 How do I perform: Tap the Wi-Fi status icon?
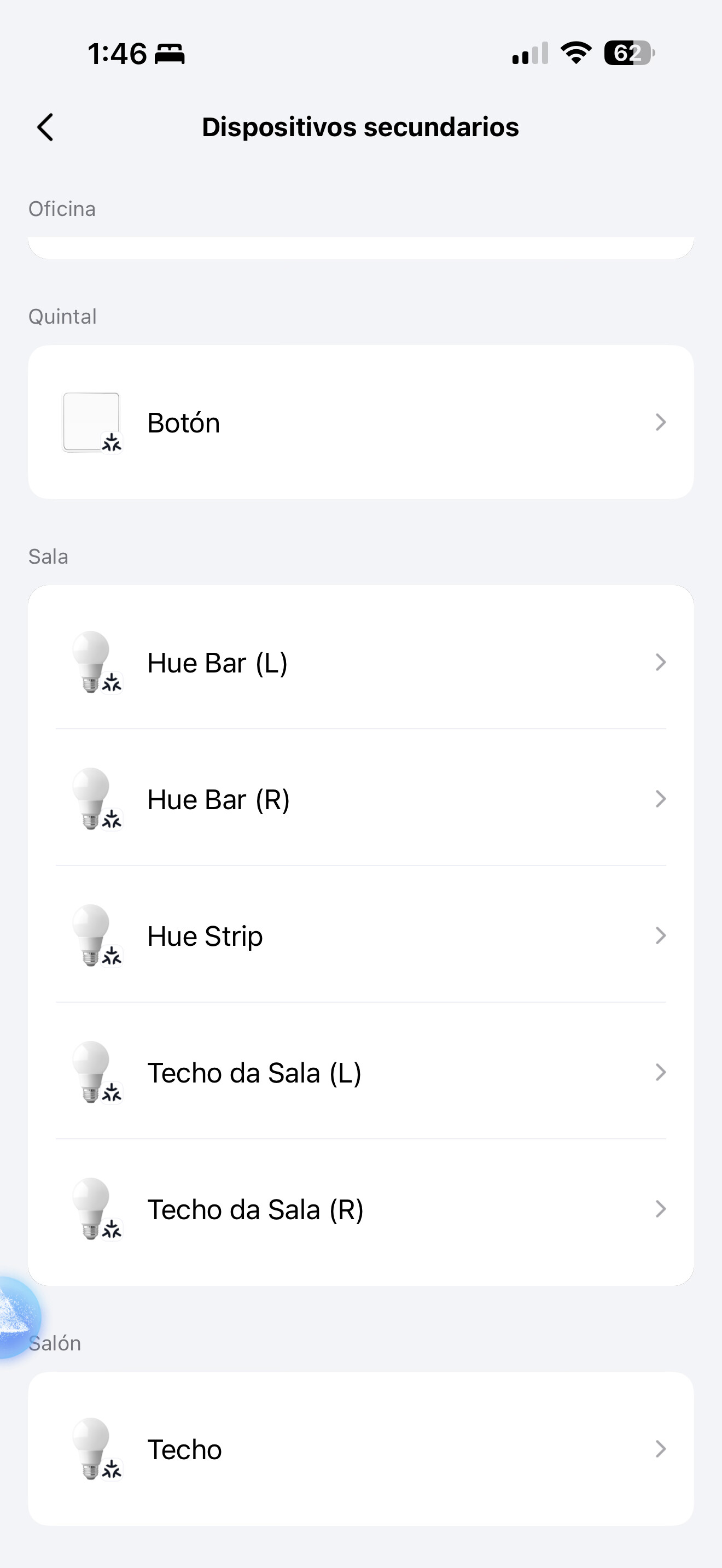pos(576,53)
